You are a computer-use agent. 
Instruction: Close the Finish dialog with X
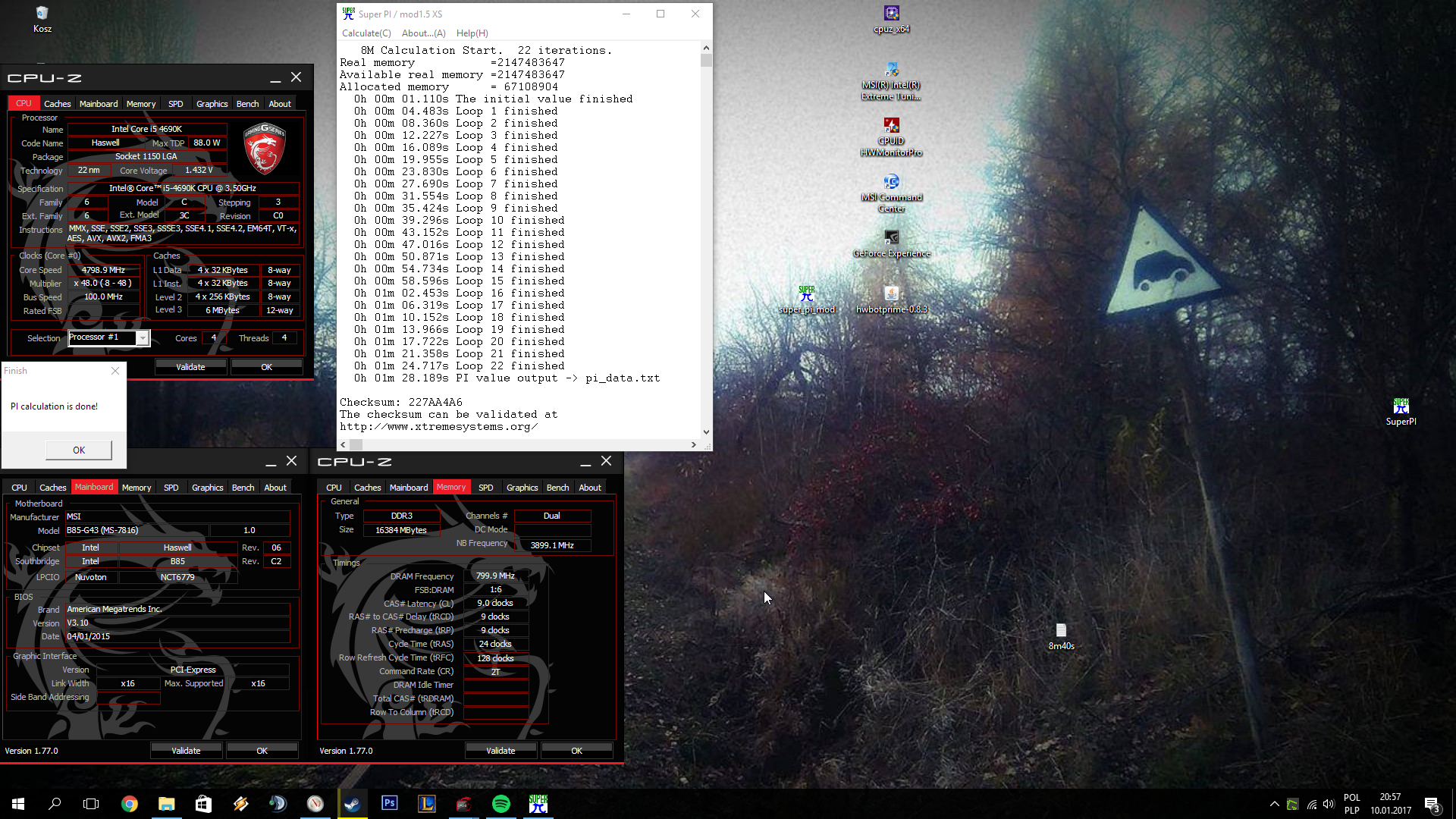pos(115,371)
